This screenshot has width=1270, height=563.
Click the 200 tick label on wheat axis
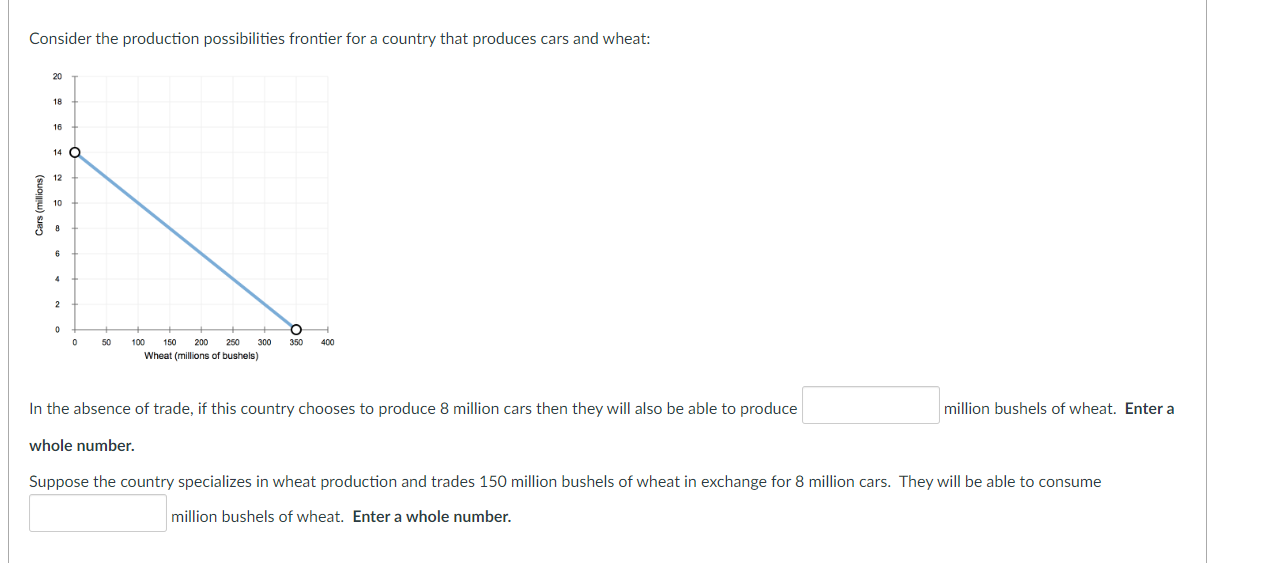(201, 343)
